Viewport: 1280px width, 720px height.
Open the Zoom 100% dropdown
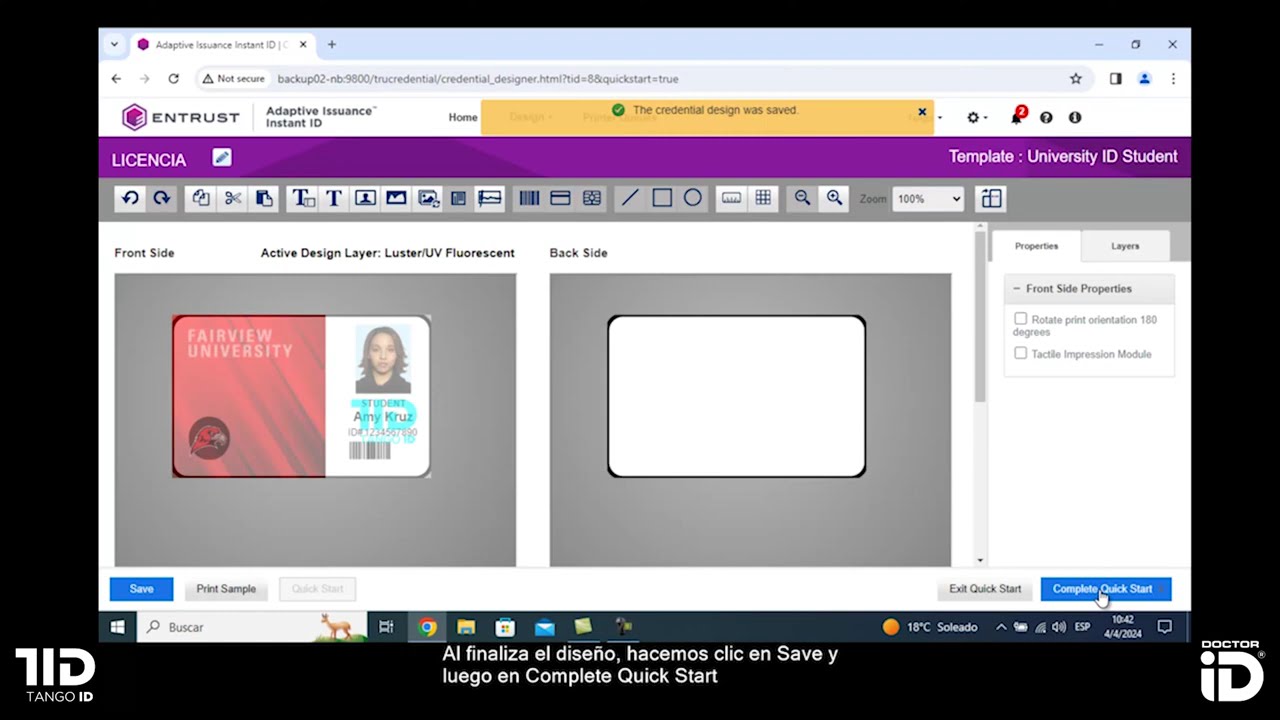928,199
